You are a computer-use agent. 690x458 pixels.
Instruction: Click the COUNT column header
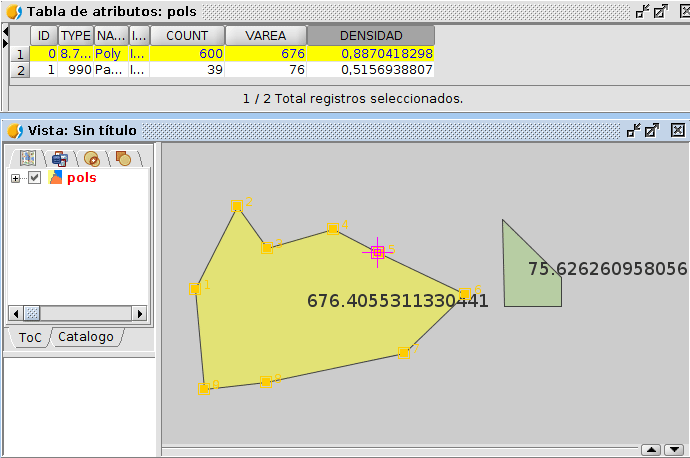click(187, 35)
